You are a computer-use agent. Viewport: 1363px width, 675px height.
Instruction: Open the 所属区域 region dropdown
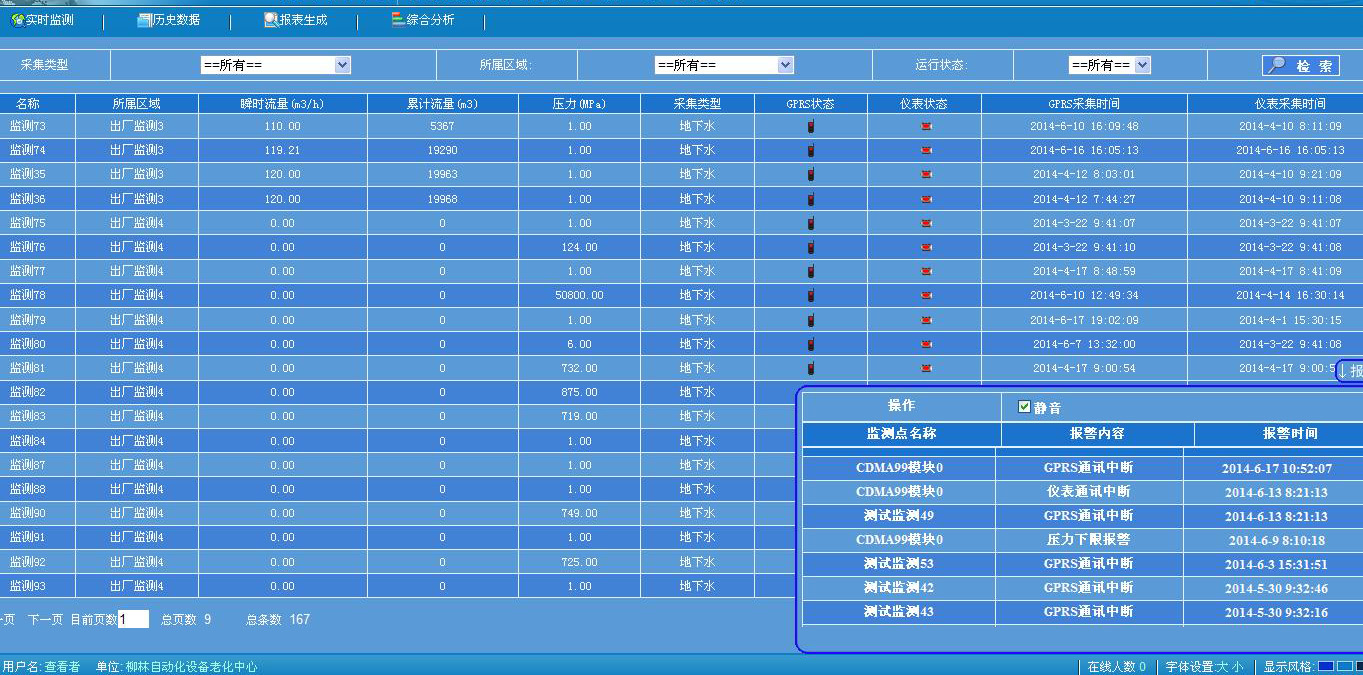(x=785, y=65)
